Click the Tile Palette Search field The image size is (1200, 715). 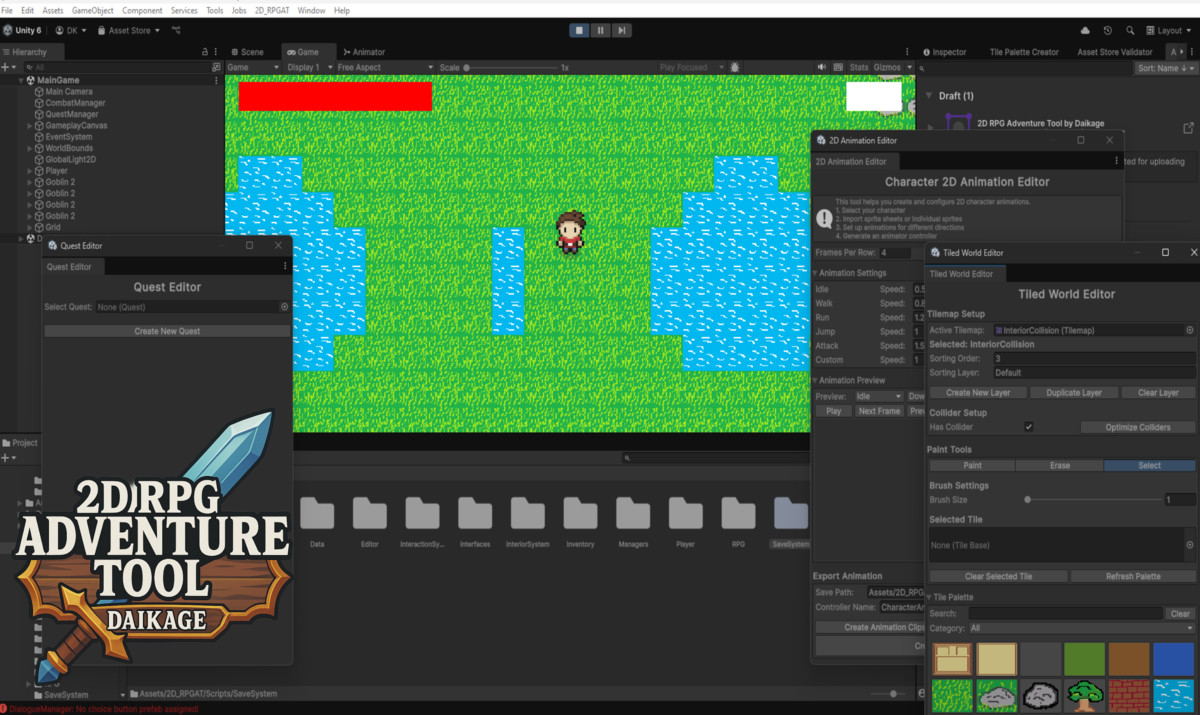pos(1065,613)
